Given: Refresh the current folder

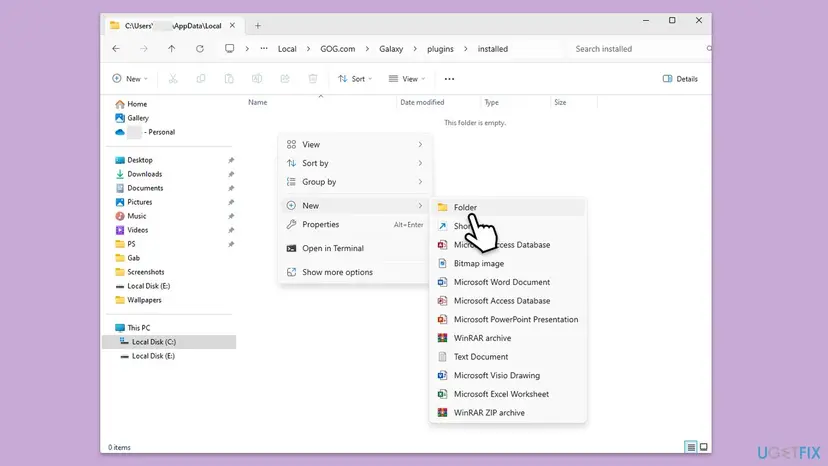Looking at the screenshot, I should [x=200, y=49].
